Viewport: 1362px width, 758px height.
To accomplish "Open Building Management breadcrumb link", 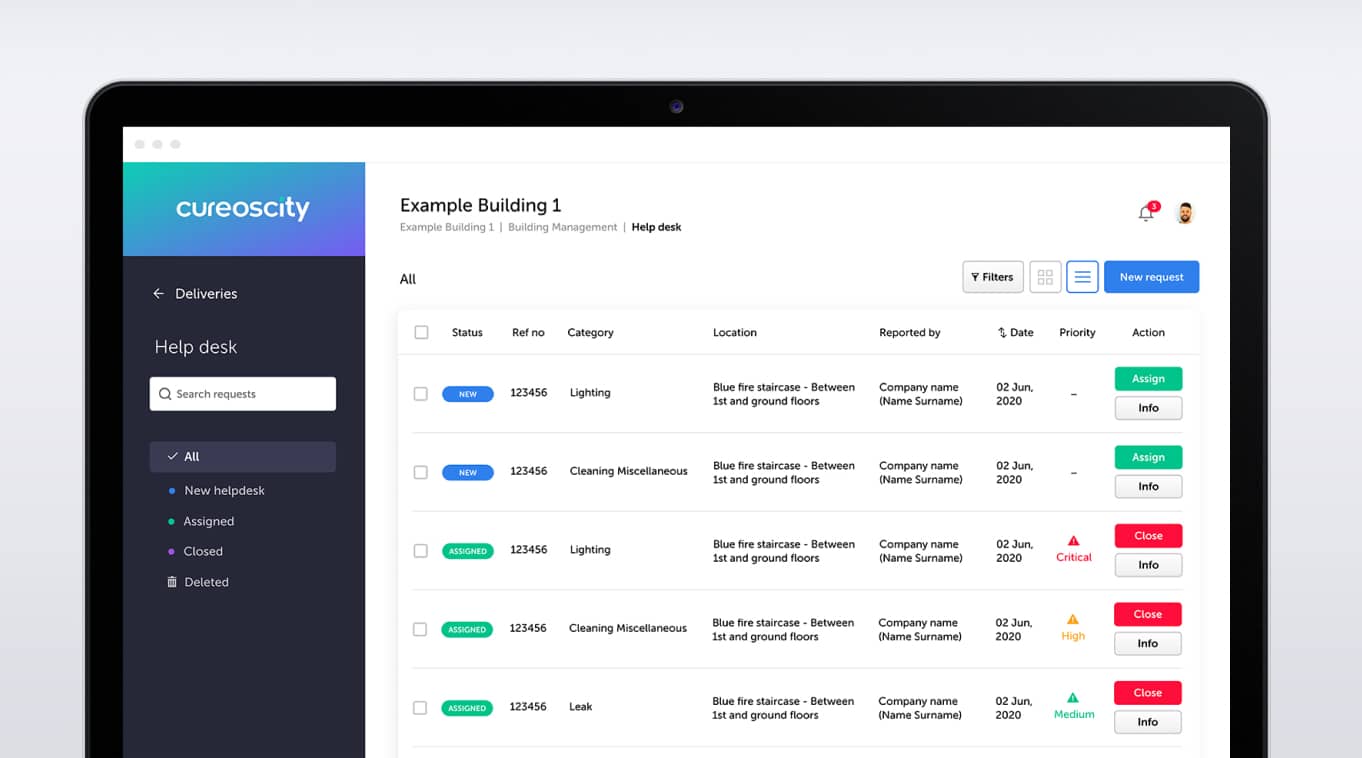I will (562, 228).
